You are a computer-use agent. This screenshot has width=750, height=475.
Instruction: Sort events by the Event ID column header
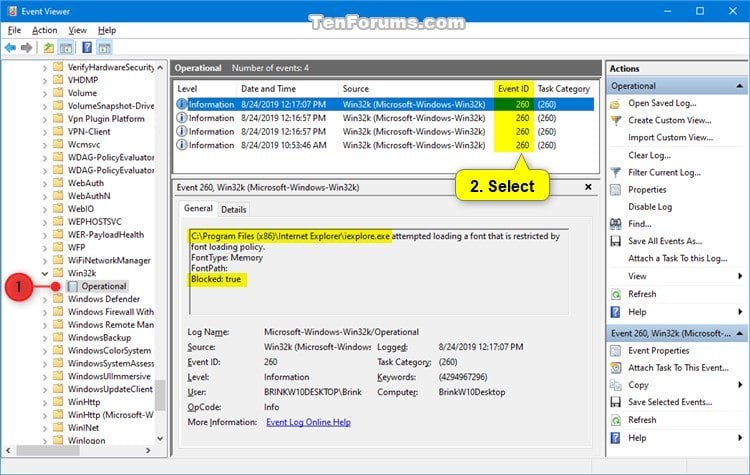click(513, 89)
